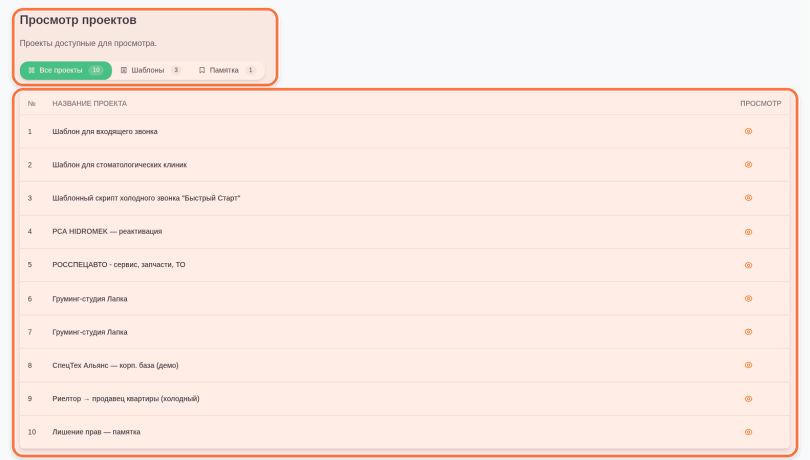Screen dimensions: 810x460
Task: Click eye icon for Шаблон для входящего звонка
Action: pos(748,131)
